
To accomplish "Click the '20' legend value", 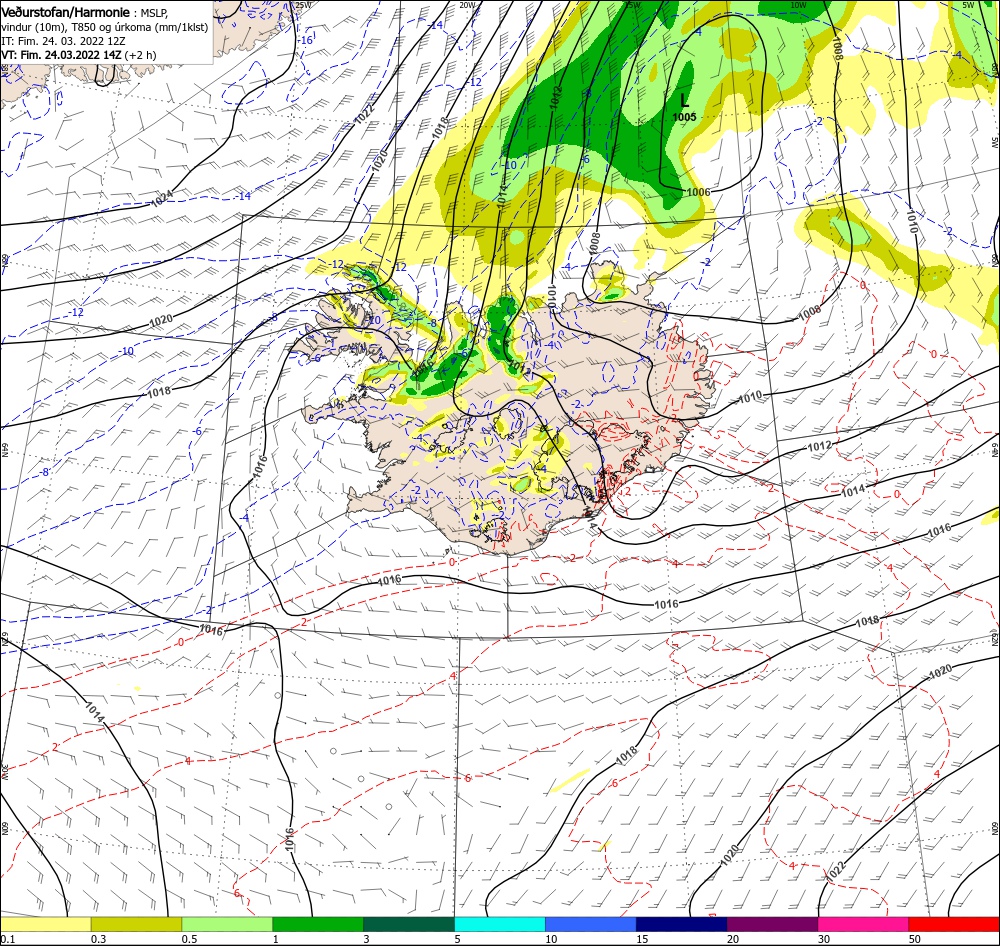I will pos(733,939).
